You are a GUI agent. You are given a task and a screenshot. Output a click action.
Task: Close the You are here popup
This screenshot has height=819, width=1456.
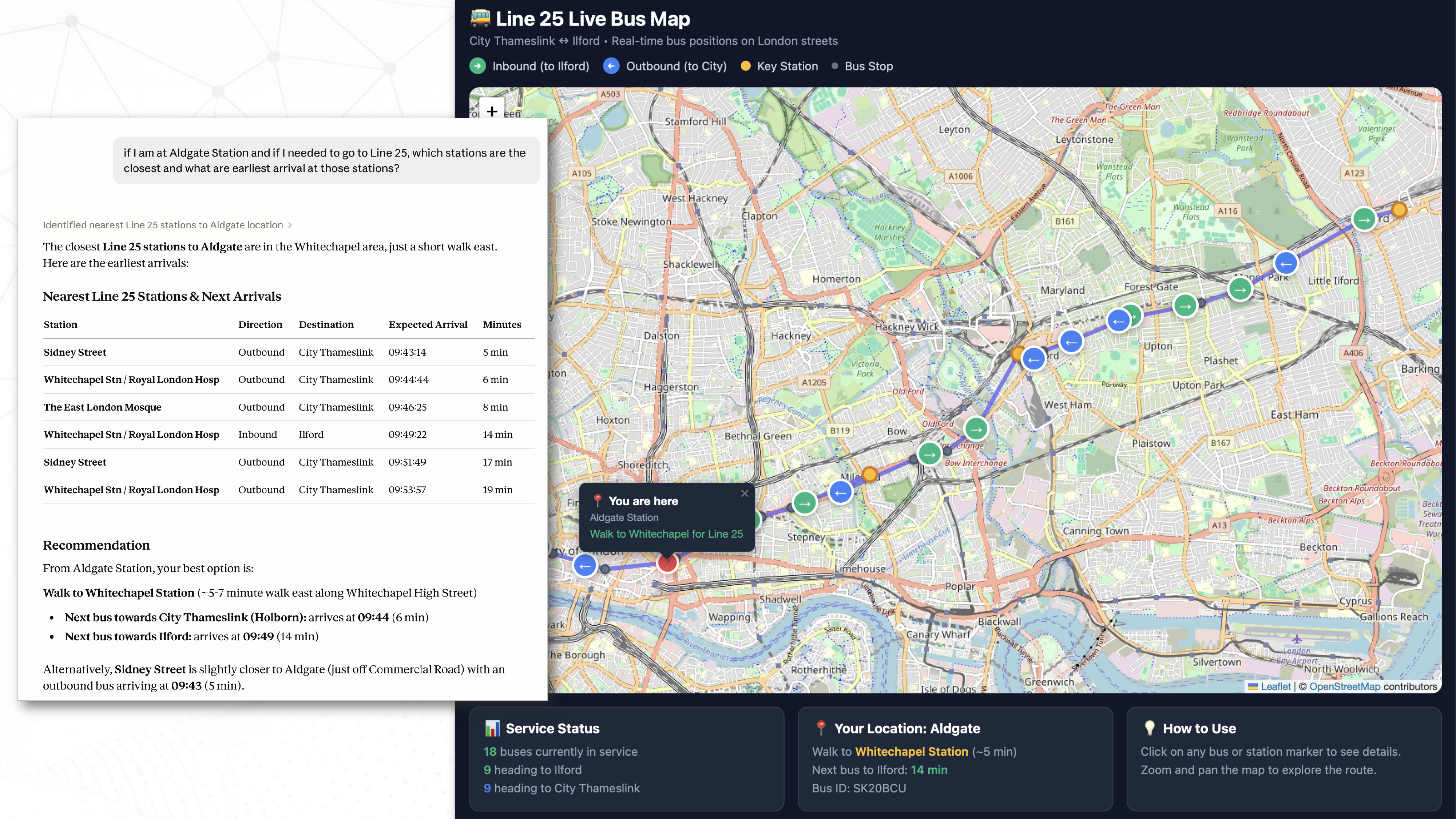tap(745, 494)
